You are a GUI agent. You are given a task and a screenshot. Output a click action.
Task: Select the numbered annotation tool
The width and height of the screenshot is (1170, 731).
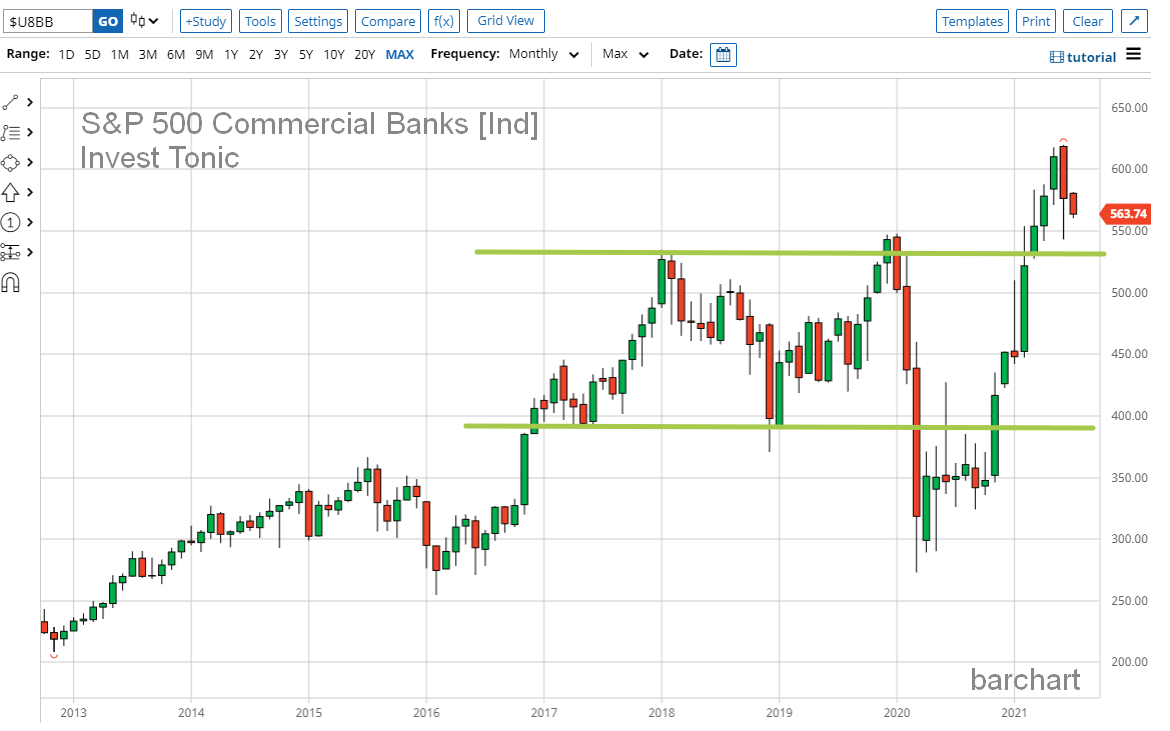(x=15, y=222)
